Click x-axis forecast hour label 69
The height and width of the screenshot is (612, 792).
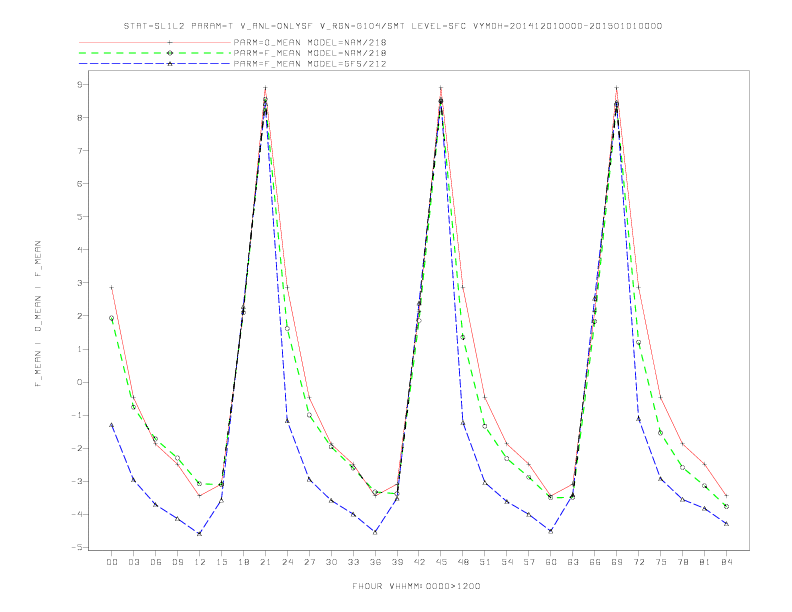pyautogui.click(x=617, y=562)
